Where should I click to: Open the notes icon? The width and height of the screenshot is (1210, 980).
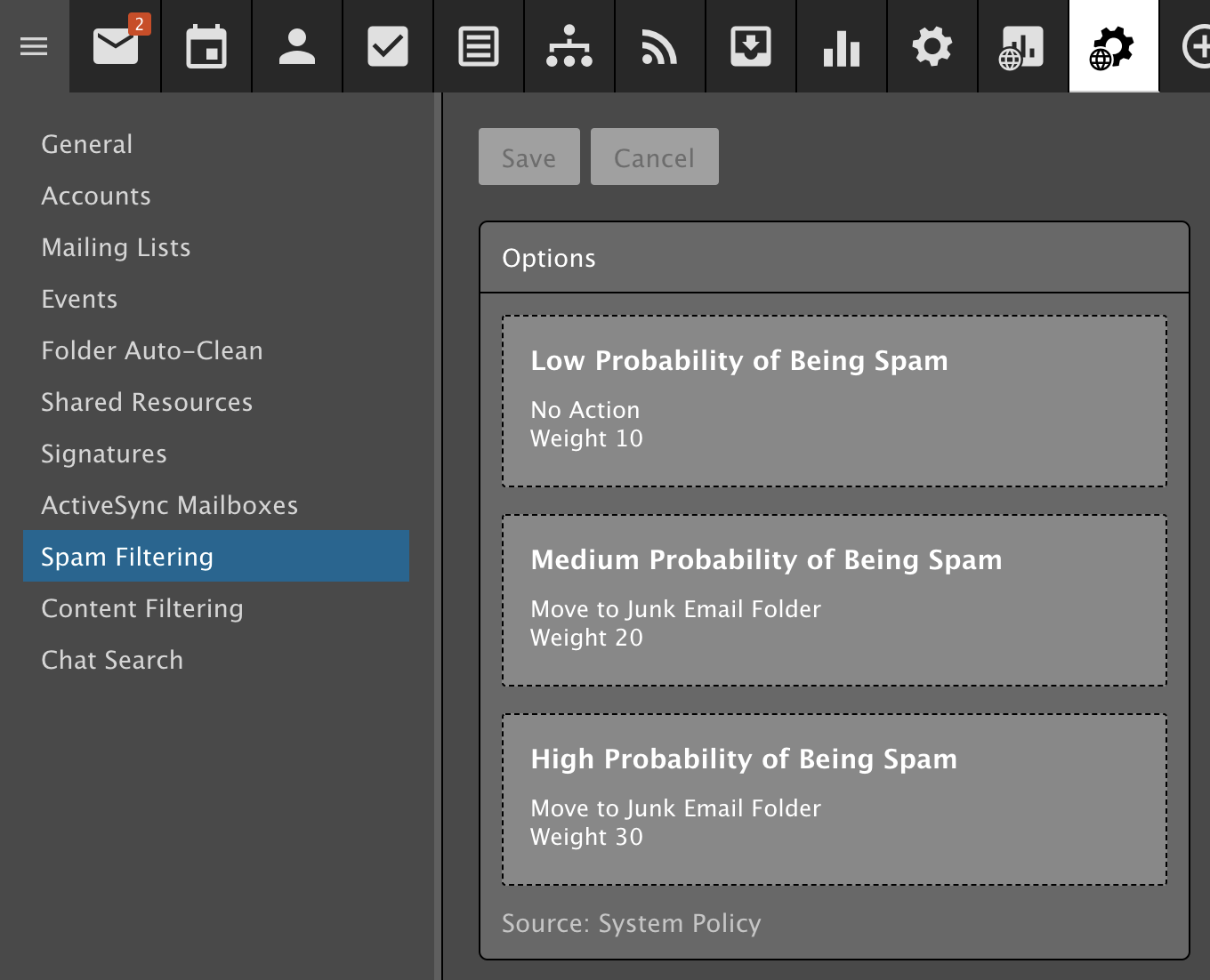(x=479, y=46)
